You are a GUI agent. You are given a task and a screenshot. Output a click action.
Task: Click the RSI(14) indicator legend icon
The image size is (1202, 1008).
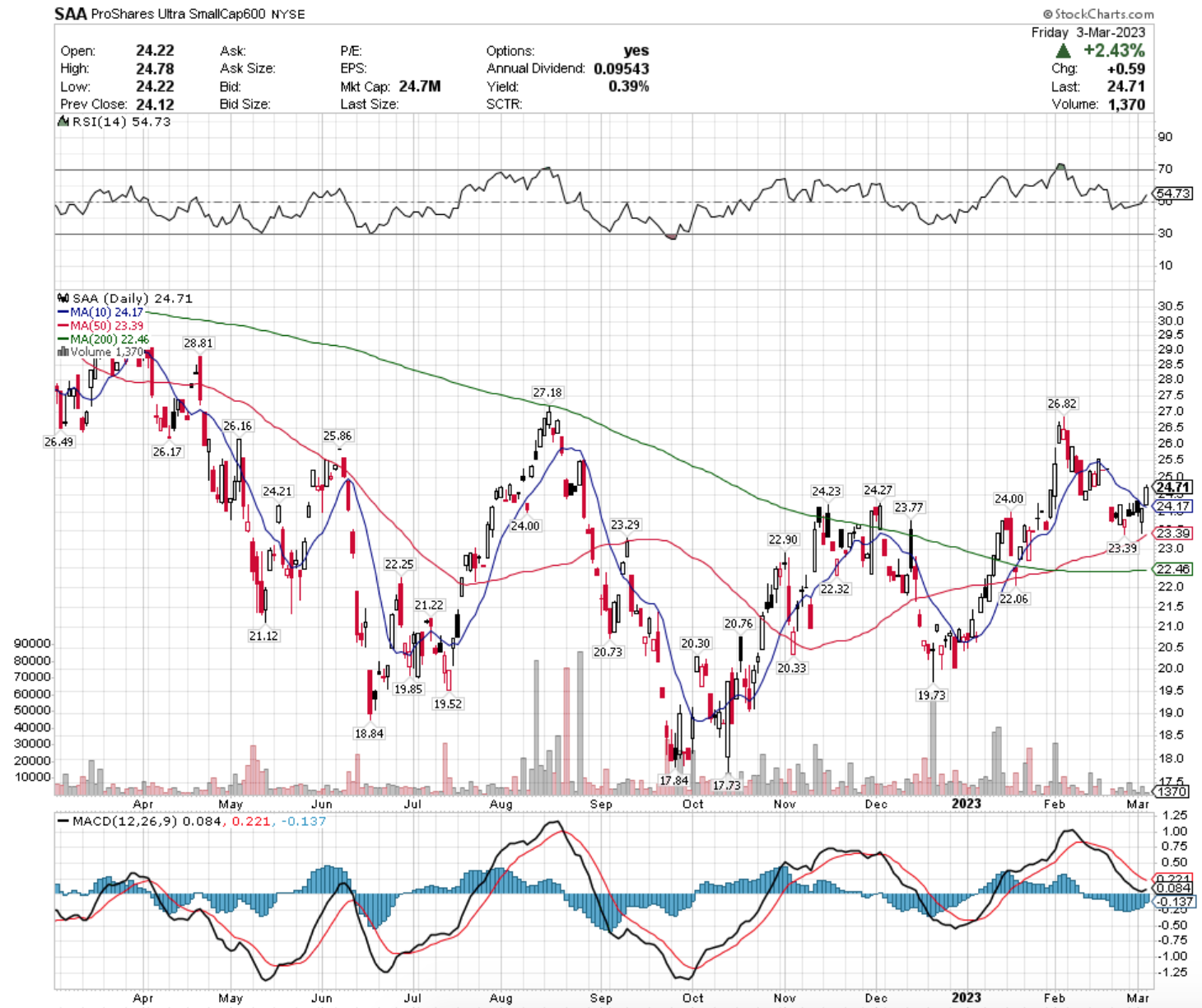(63, 121)
